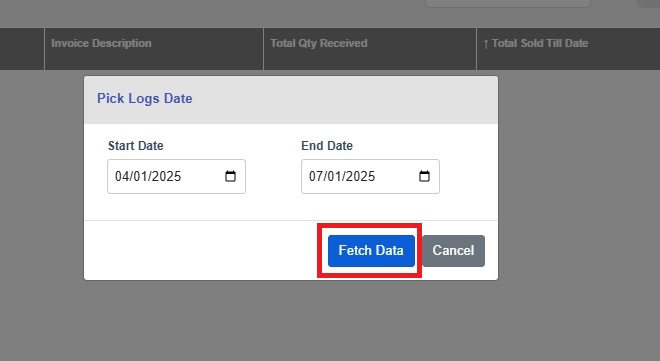
Task: Open the End Date calendar picker icon
Action: click(x=424, y=176)
